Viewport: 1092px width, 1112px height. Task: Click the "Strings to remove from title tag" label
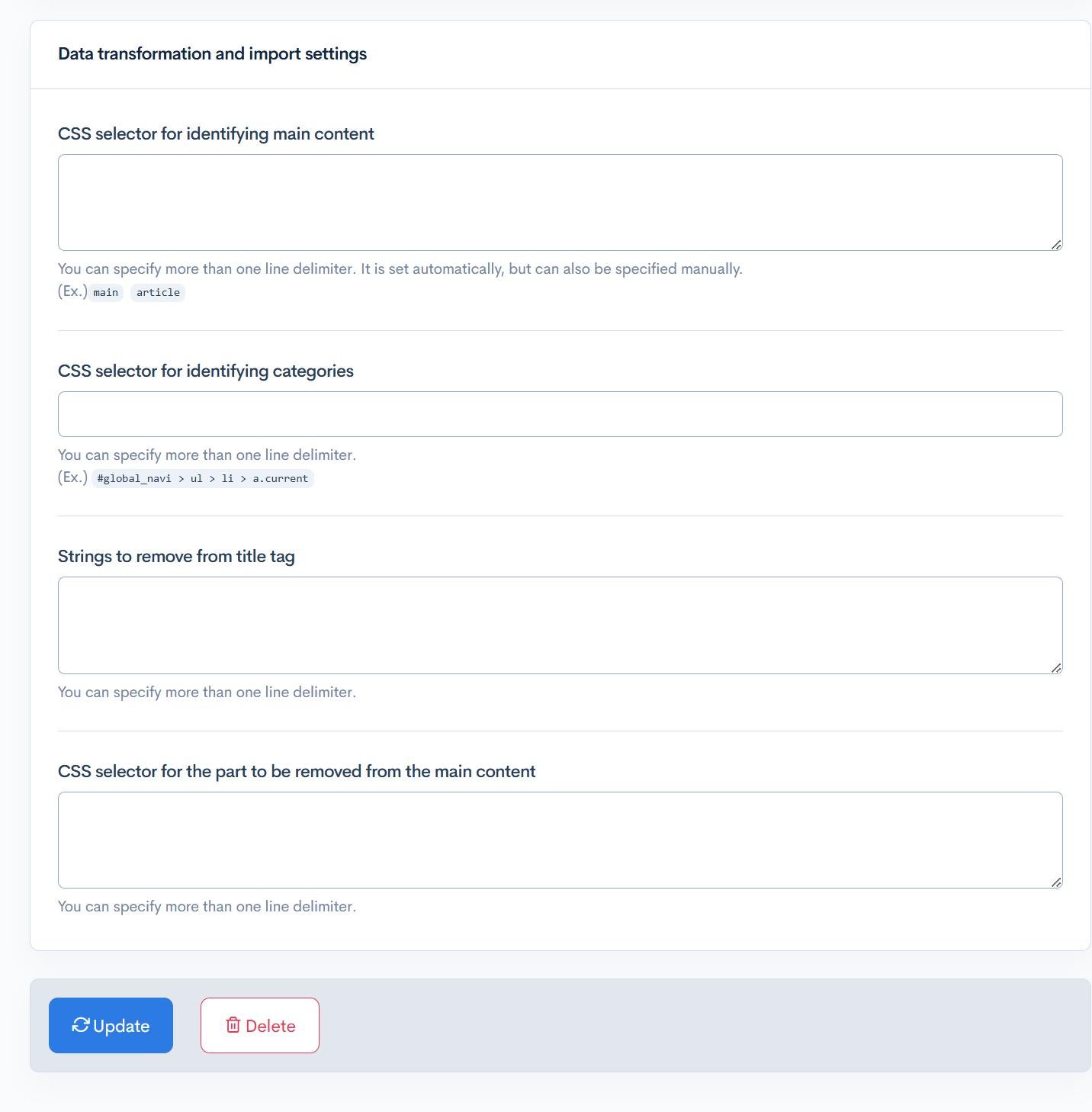click(176, 557)
